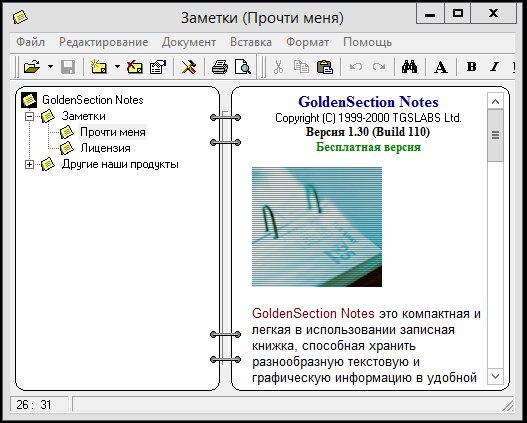This screenshot has width=527, height=423.
Task: Click the New note folder icon
Action: tap(98, 67)
